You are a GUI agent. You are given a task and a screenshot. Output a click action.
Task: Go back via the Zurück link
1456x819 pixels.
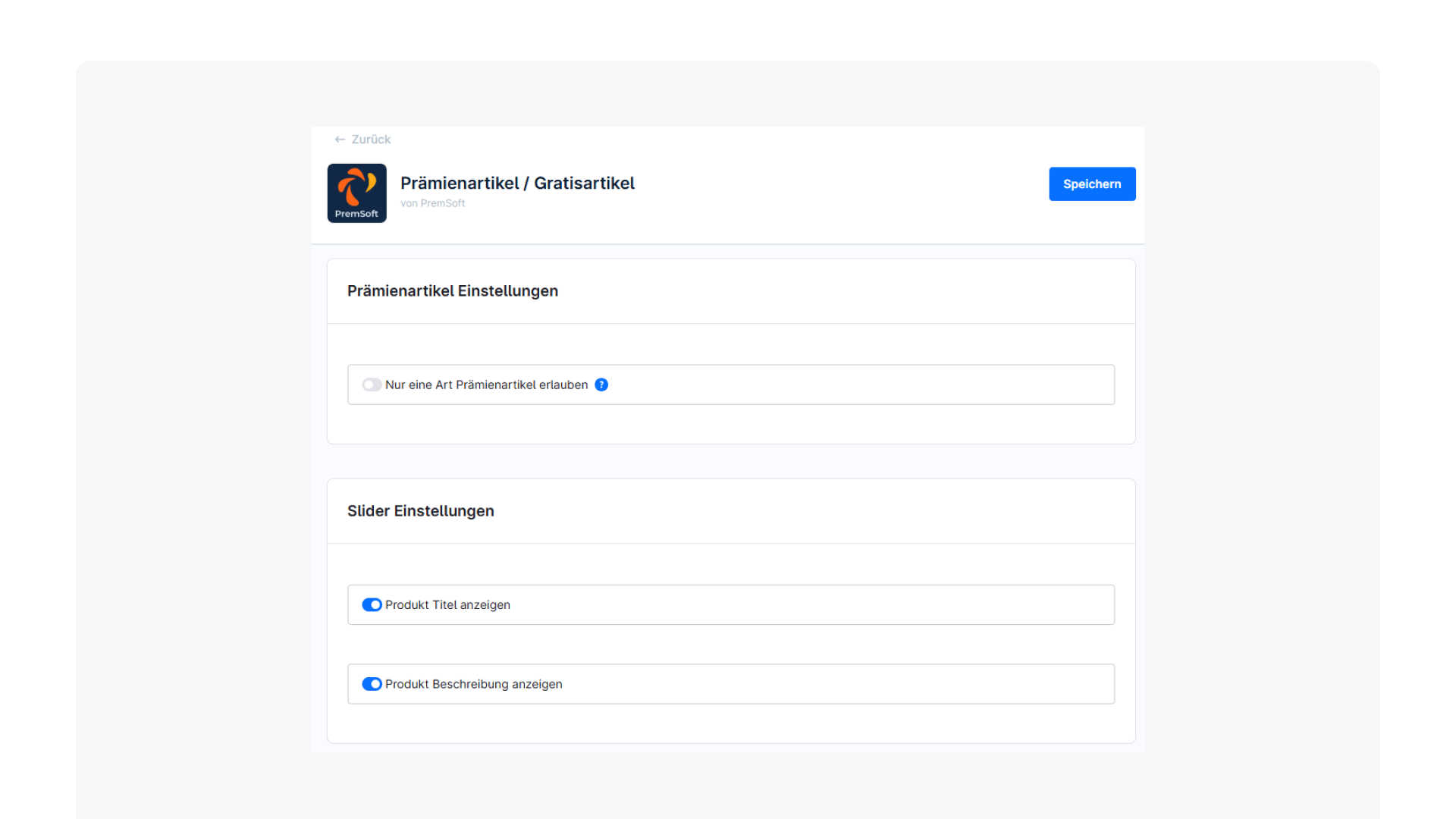tap(371, 140)
